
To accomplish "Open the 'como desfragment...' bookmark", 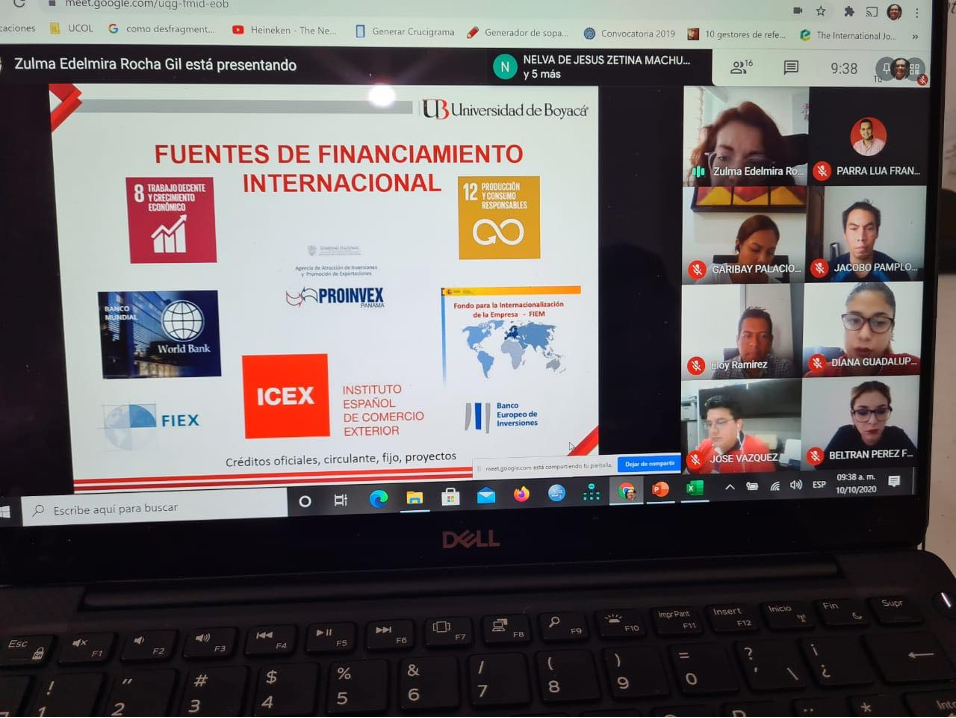I will click(162, 29).
